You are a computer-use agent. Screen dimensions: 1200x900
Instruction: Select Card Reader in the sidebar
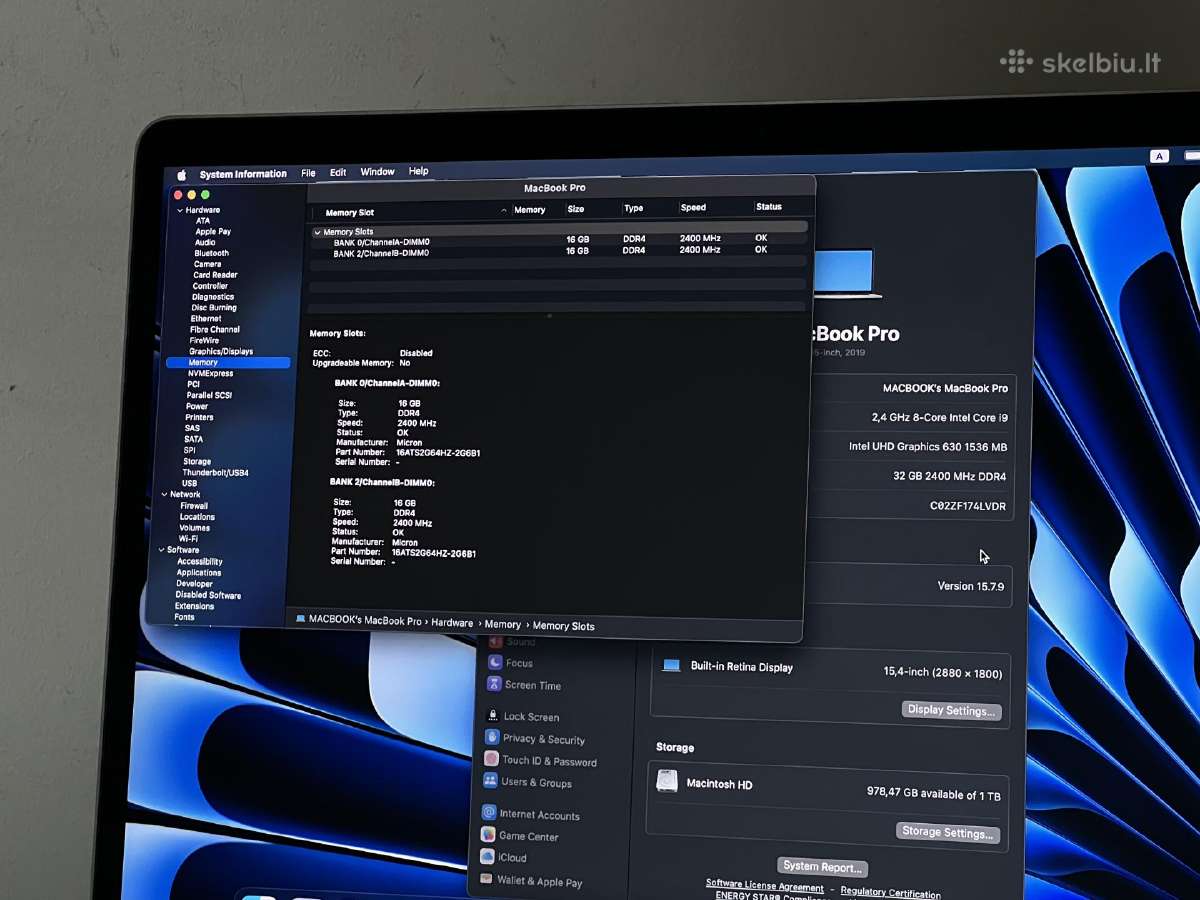tap(215, 275)
